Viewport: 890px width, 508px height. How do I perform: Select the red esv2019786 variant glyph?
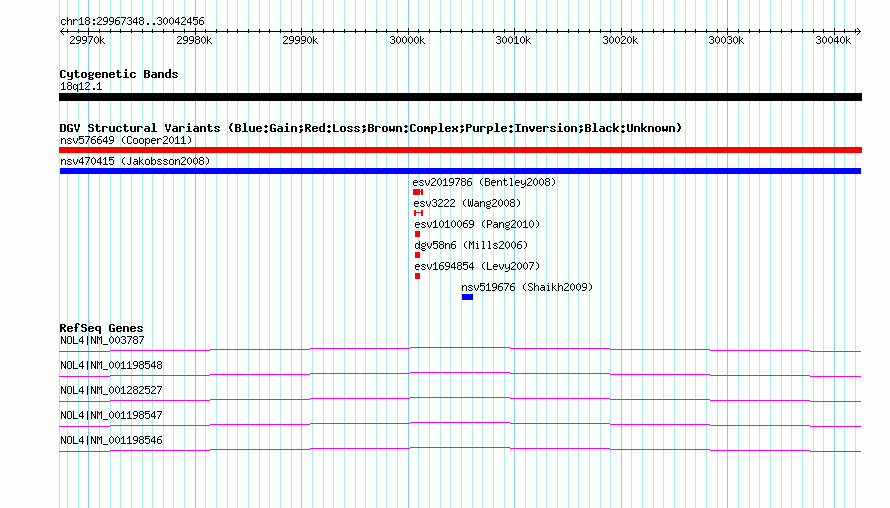[x=418, y=192]
